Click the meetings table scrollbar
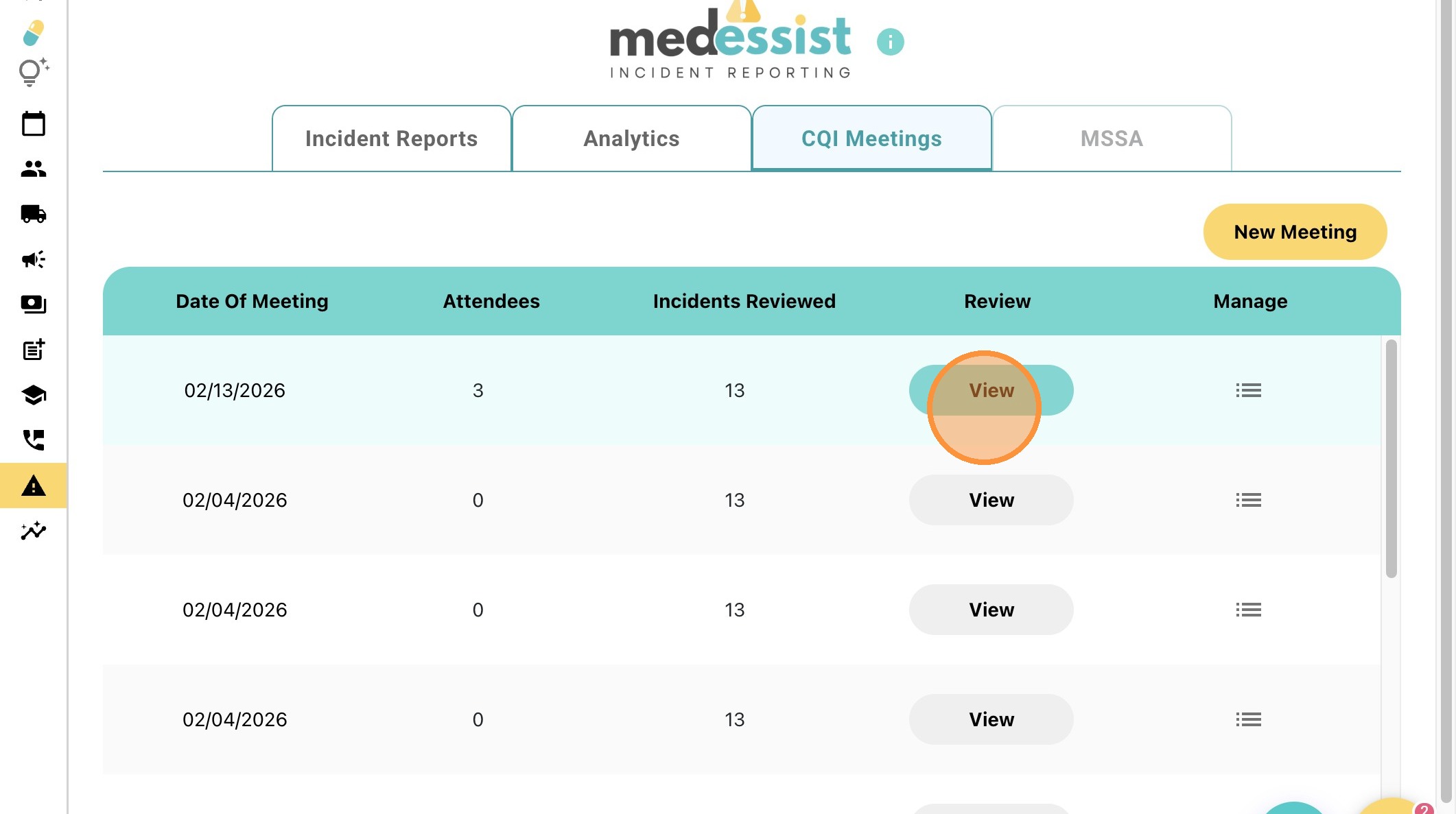1456x814 pixels. 1391,459
